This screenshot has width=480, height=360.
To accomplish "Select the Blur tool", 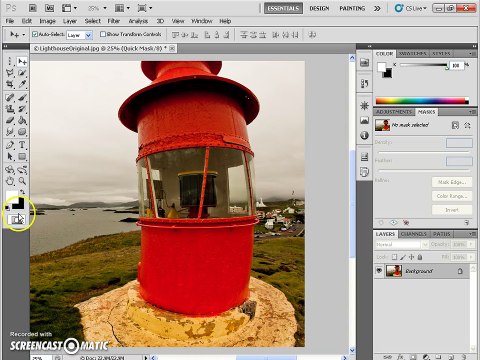I will pos(10,132).
